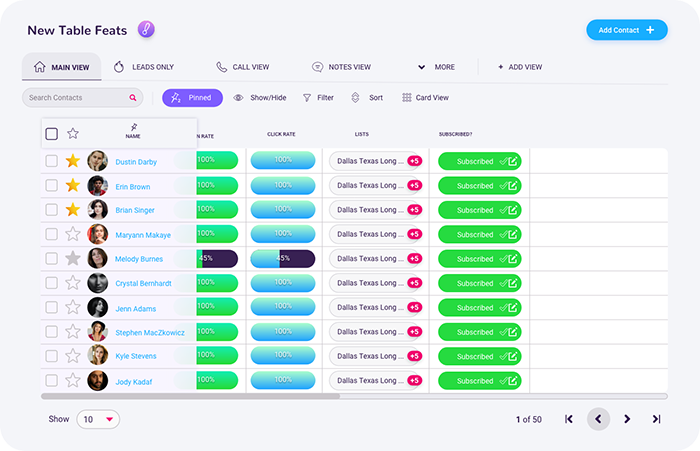Star the Crystal Bernhardt row
Viewport: 700px width, 451px height.
pos(73,282)
